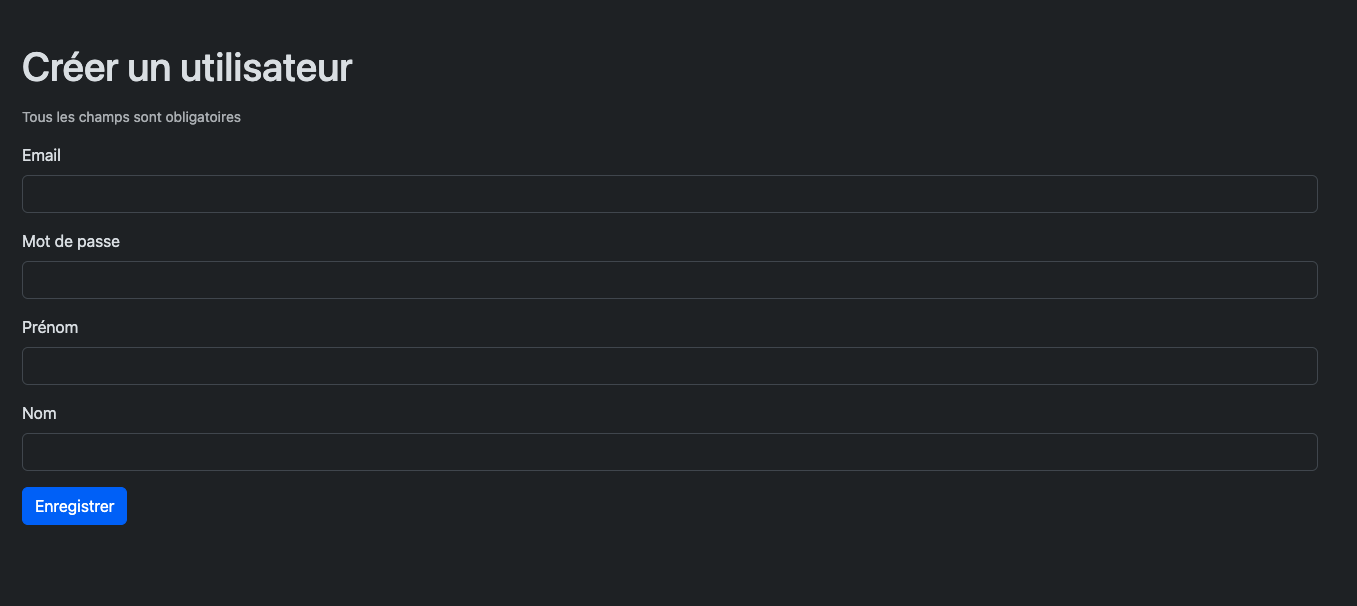This screenshot has width=1357, height=606.
Task: Activate the email address entry box
Action: 669,194
